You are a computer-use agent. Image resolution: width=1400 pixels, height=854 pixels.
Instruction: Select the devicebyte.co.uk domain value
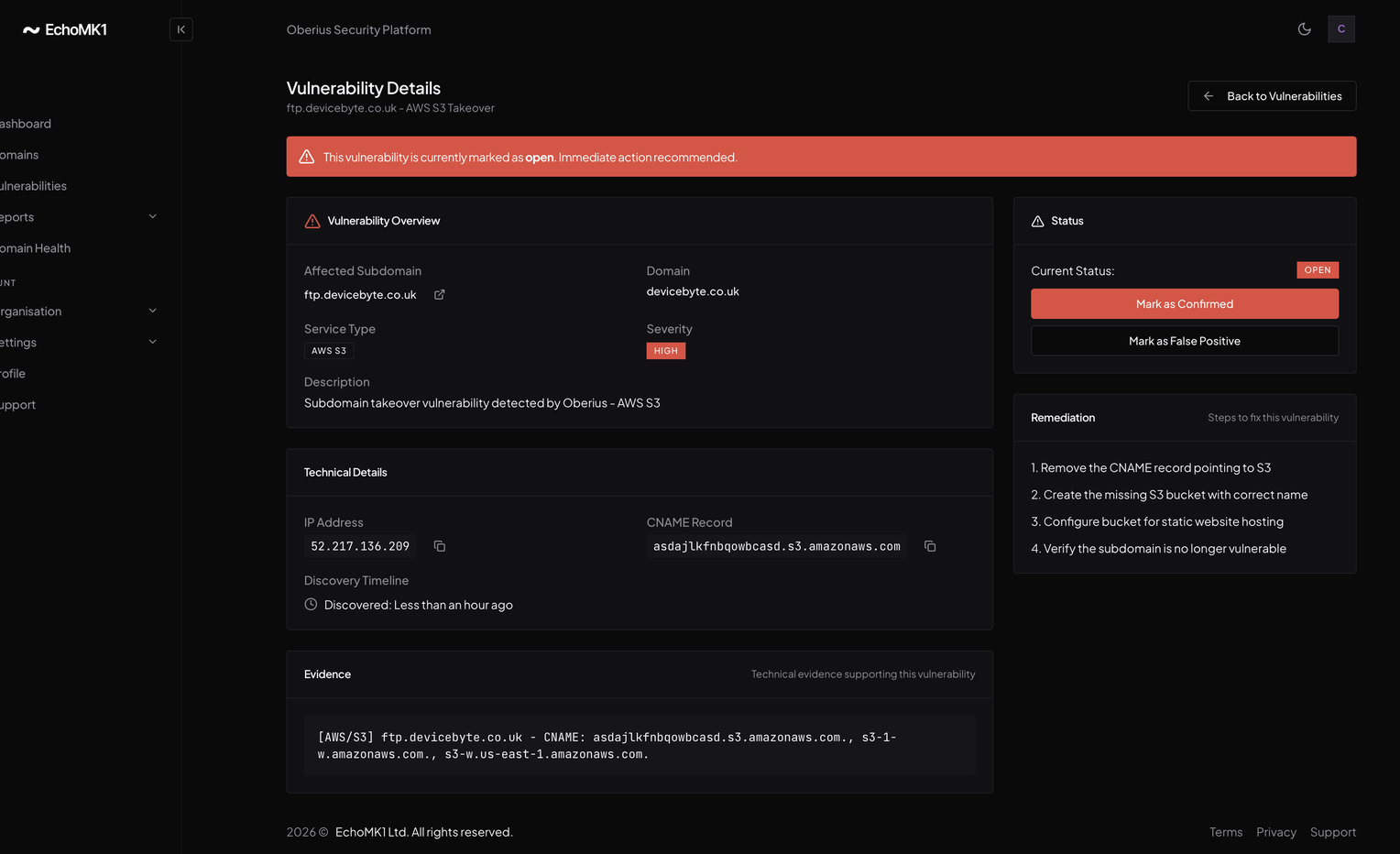(693, 291)
